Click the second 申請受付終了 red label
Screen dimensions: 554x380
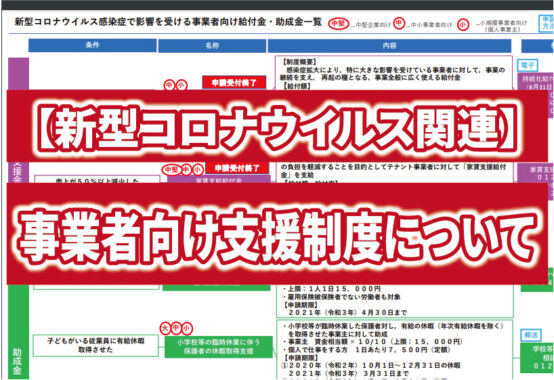click(237, 168)
